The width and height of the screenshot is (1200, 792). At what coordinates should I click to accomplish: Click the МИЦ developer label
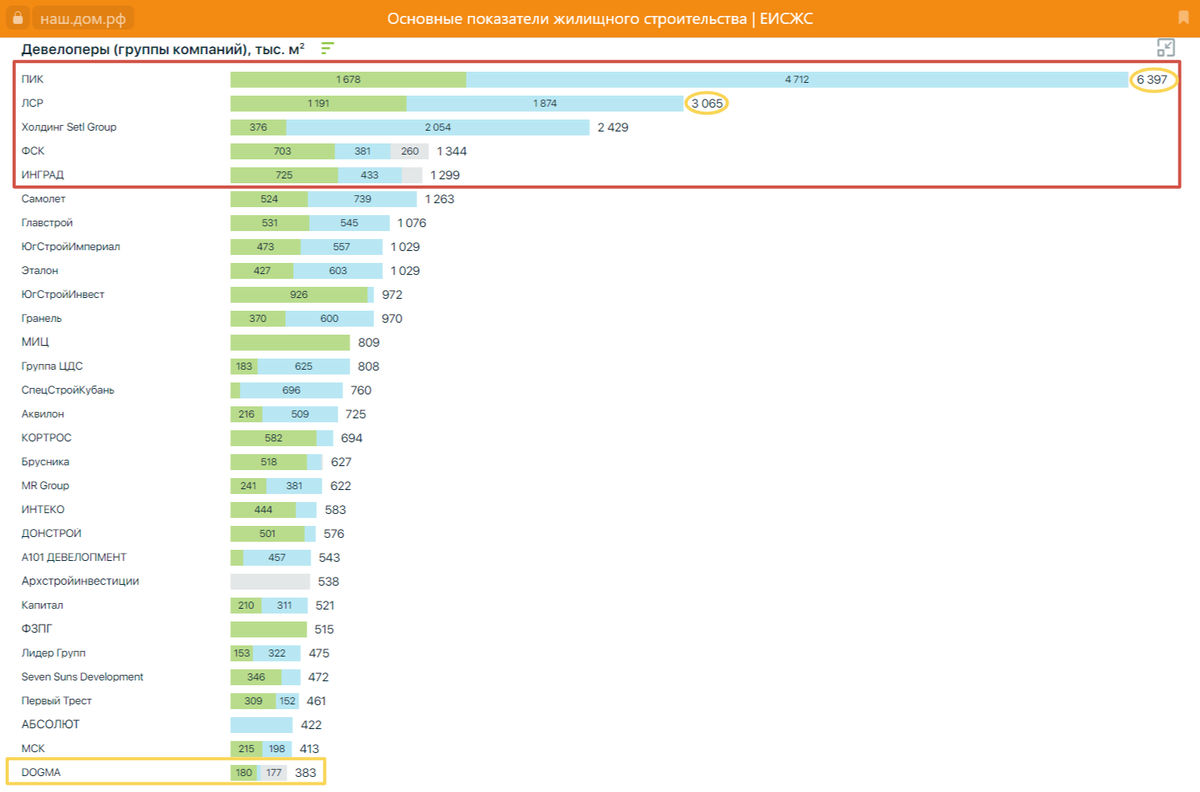coord(35,342)
